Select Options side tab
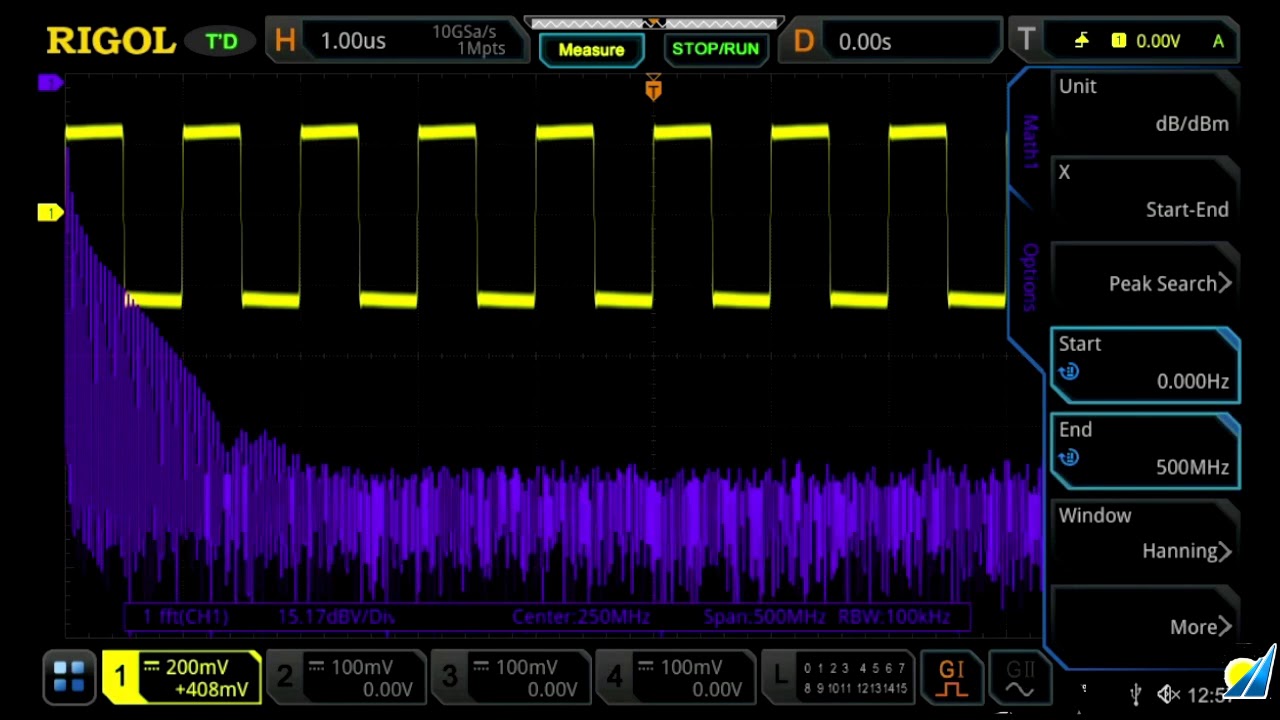Image resolution: width=1280 pixels, height=720 pixels. (x=1030, y=277)
